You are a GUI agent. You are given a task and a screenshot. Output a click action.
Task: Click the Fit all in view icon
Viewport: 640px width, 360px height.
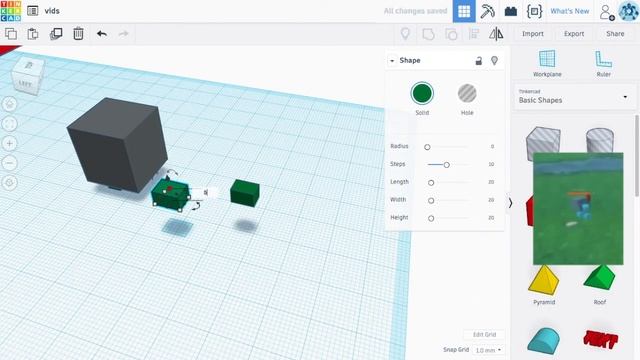click(10, 124)
